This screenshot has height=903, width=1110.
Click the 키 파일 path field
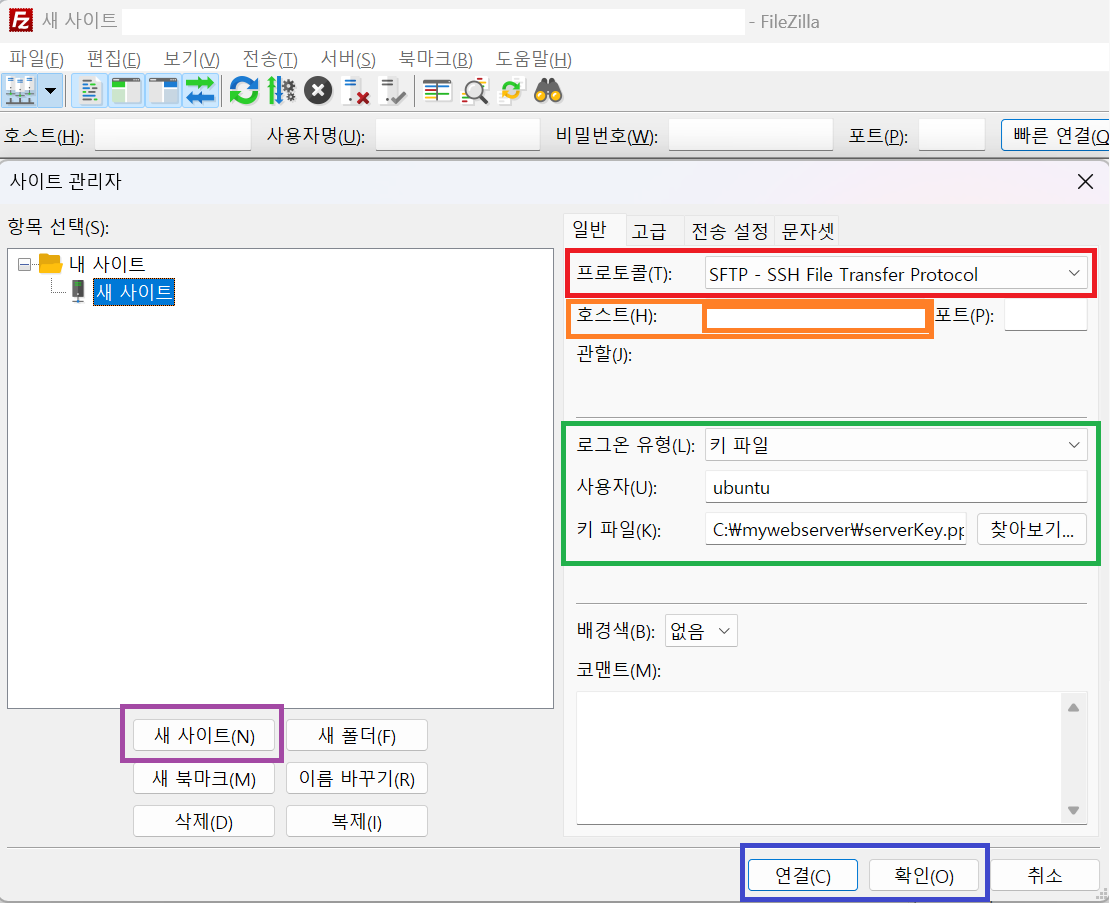836,529
